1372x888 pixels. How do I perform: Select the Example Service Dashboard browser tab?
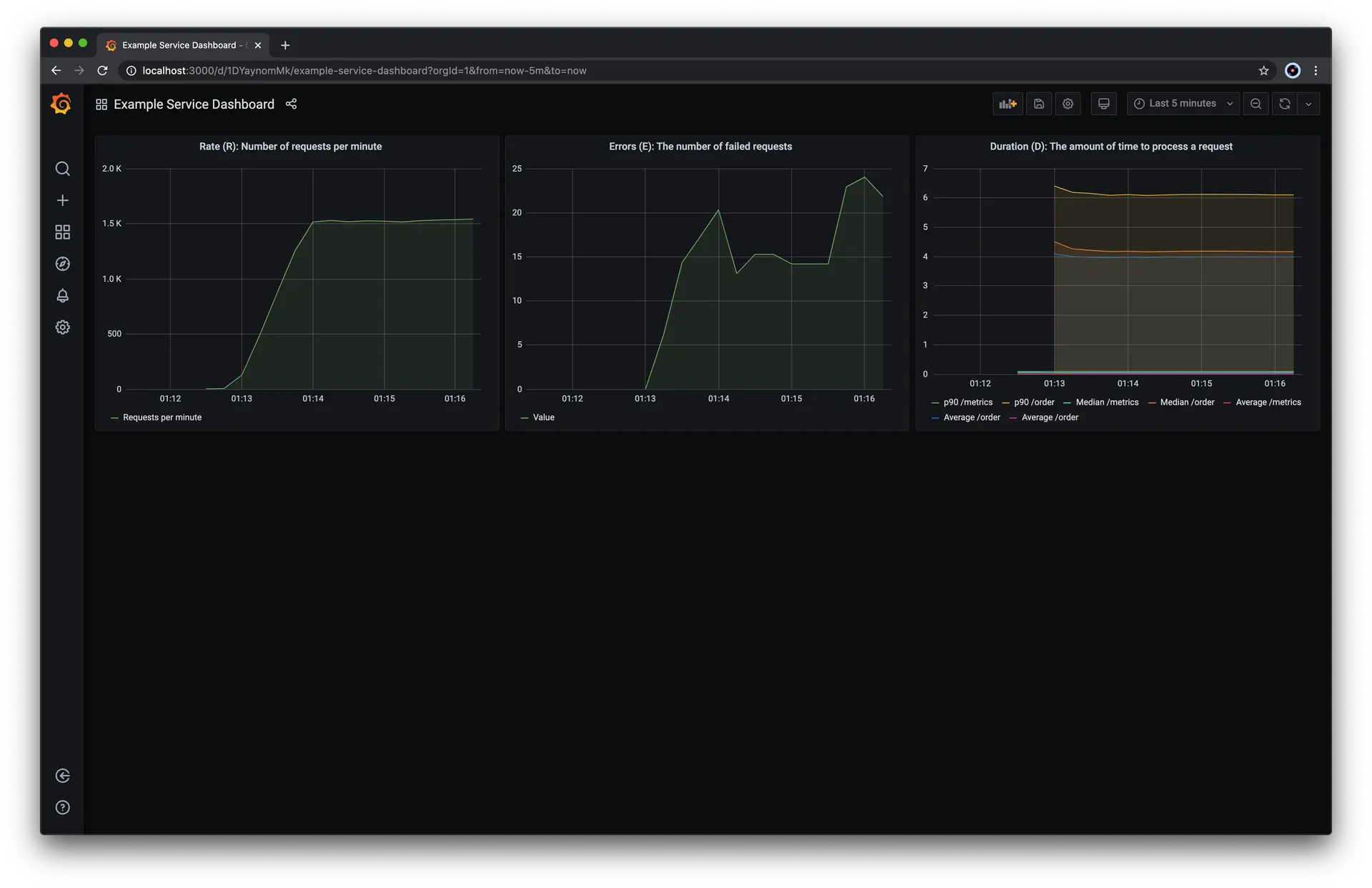tap(179, 45)
